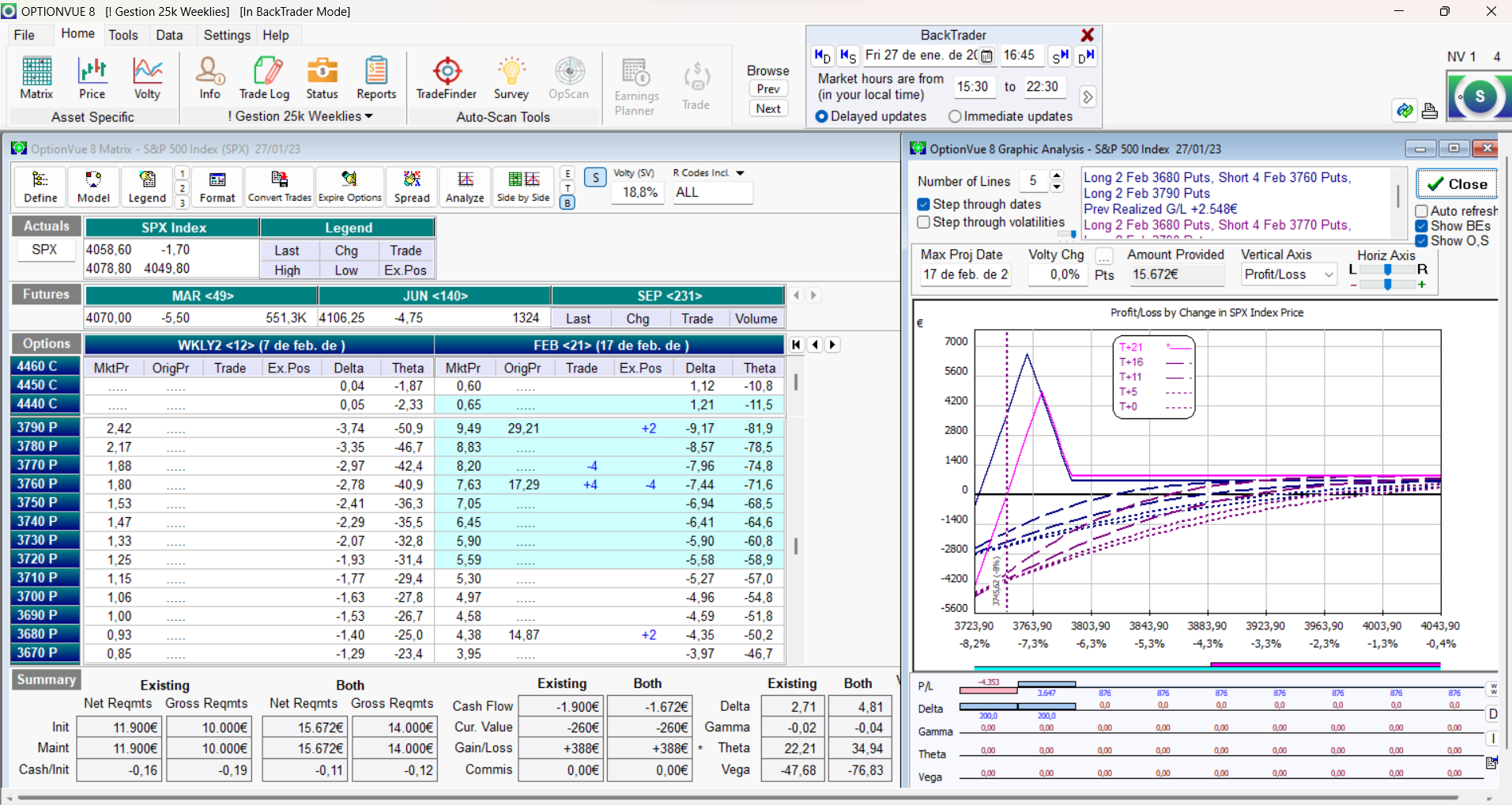1512x805 pixels.
Task: Launch the OpScan tool
Action: point(569,77)
